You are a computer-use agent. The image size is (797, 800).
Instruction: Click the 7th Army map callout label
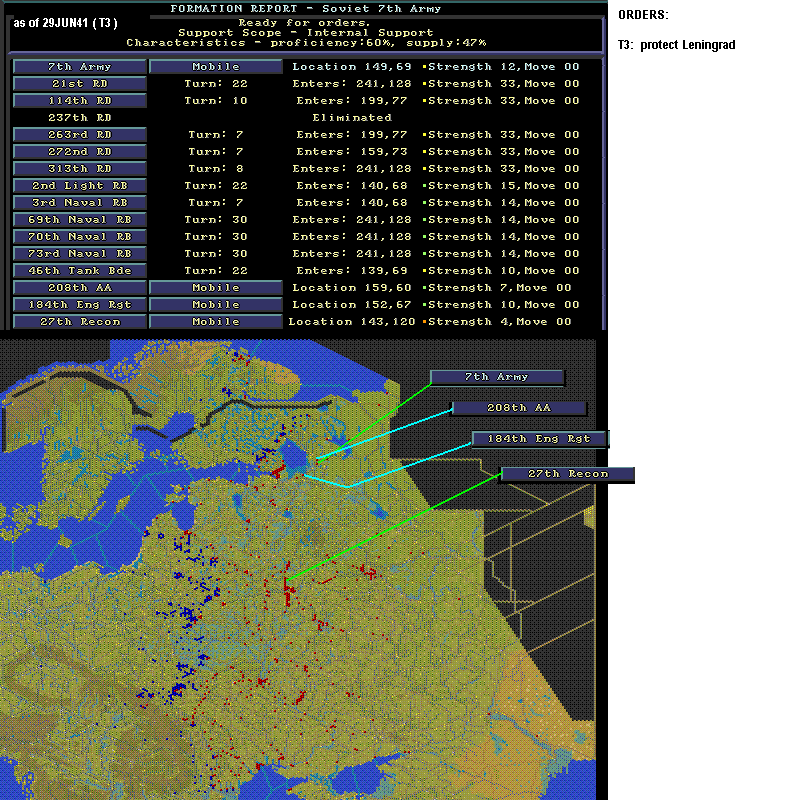(497, 377)
